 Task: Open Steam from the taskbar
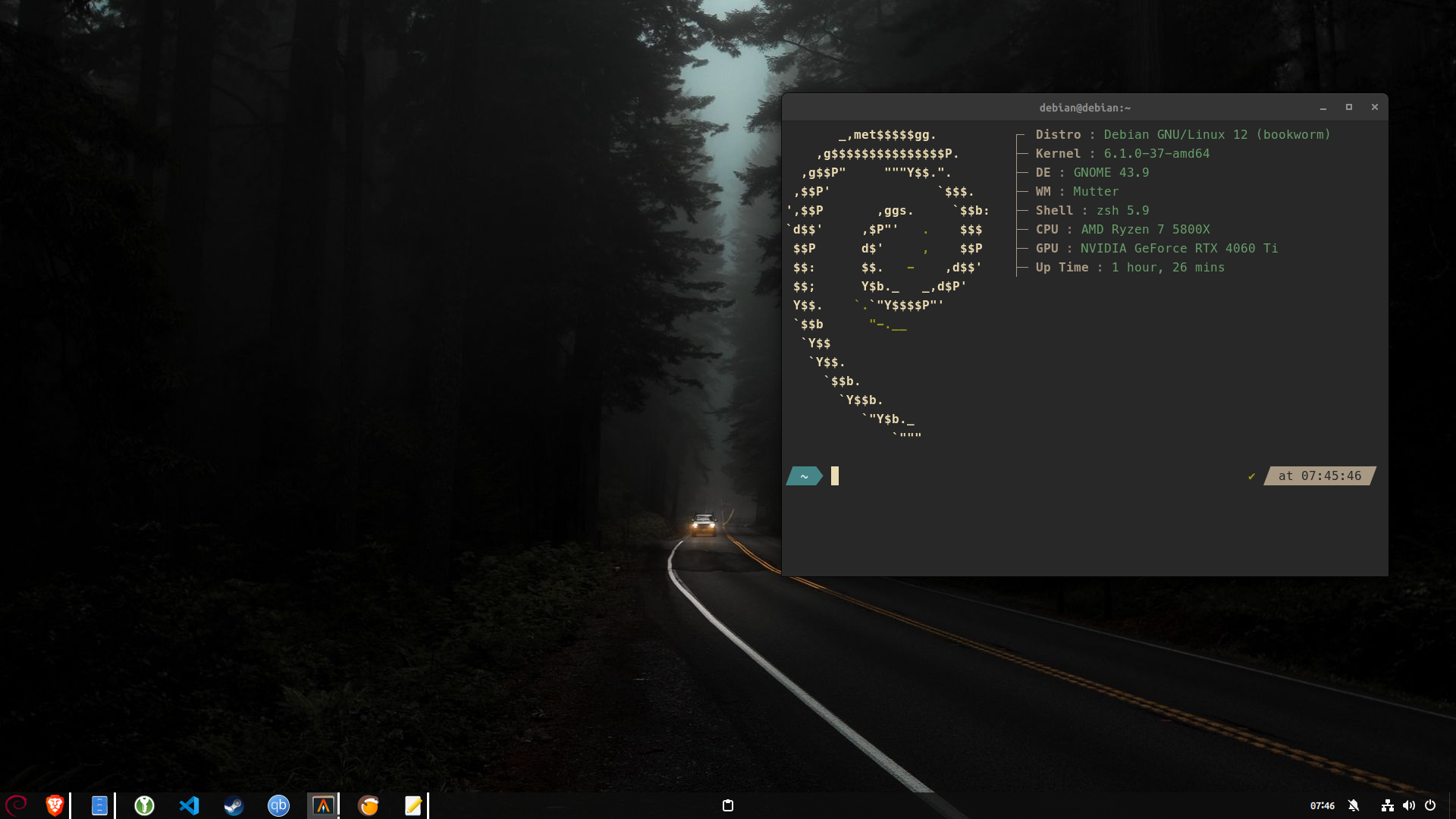pos(234,805)
